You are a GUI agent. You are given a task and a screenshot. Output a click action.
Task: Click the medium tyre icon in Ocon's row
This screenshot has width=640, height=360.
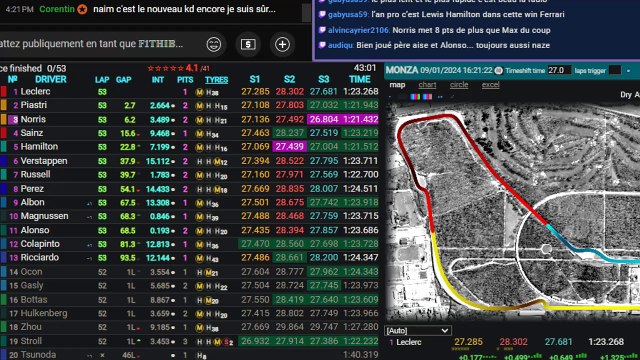coord(209,273)
